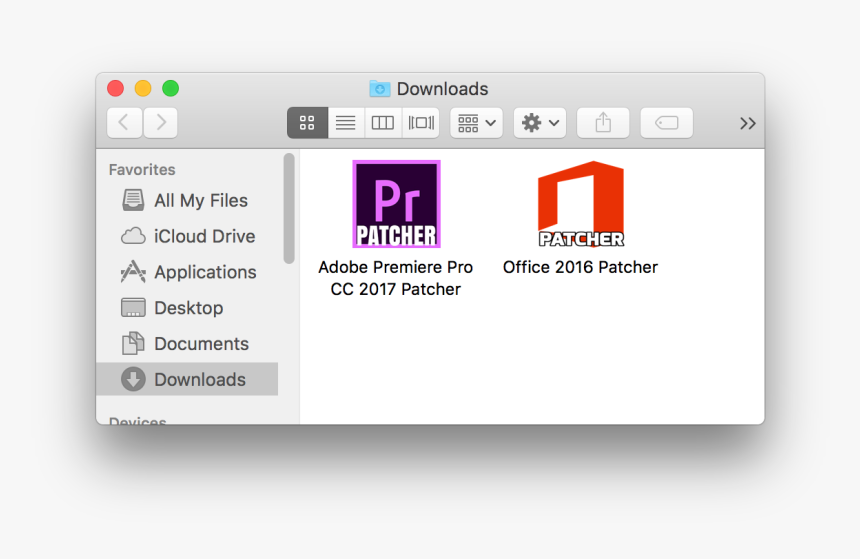Go back with the left arrow button
The image size is (860, 559).
pos(125,122)
